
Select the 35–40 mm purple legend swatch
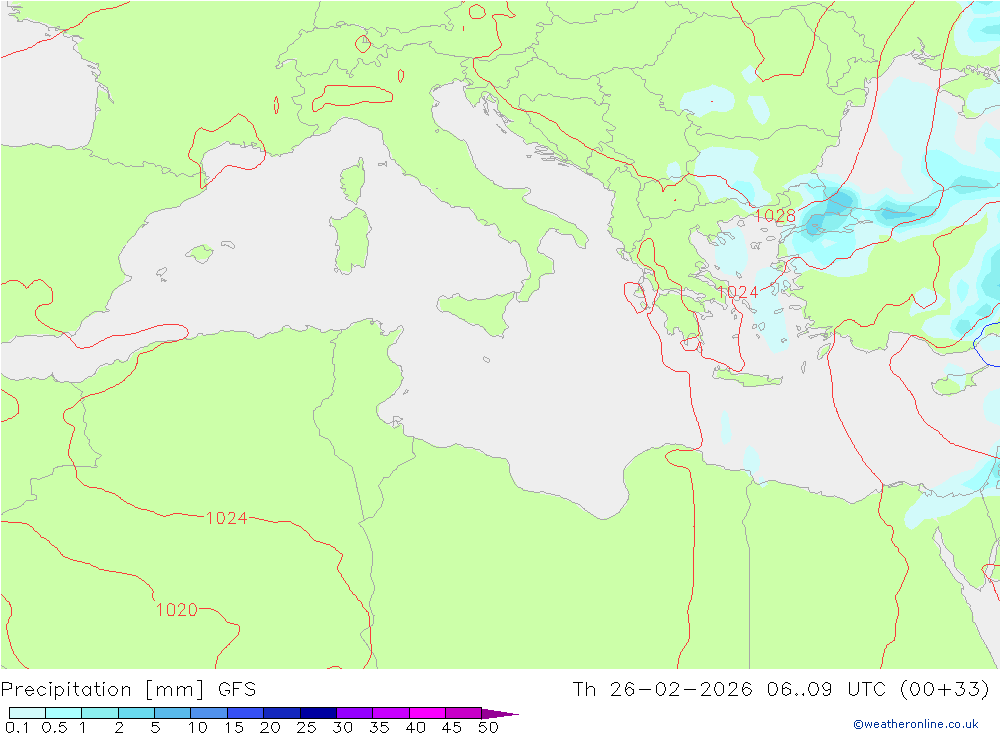pos(391,713)
